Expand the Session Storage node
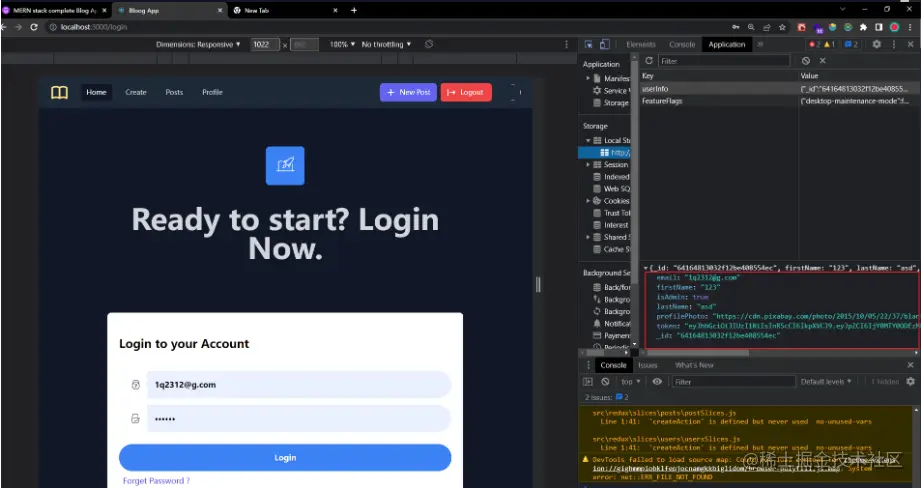The height and width of the screenshot is (488, 921). click(x=588, y=165)
